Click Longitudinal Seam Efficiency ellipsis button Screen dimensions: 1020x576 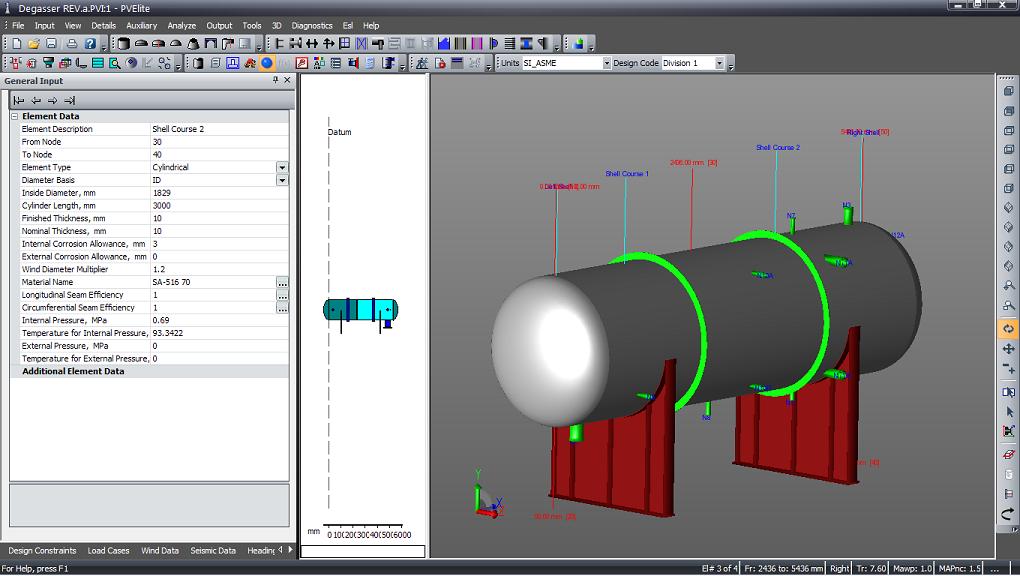click(282, 296)
